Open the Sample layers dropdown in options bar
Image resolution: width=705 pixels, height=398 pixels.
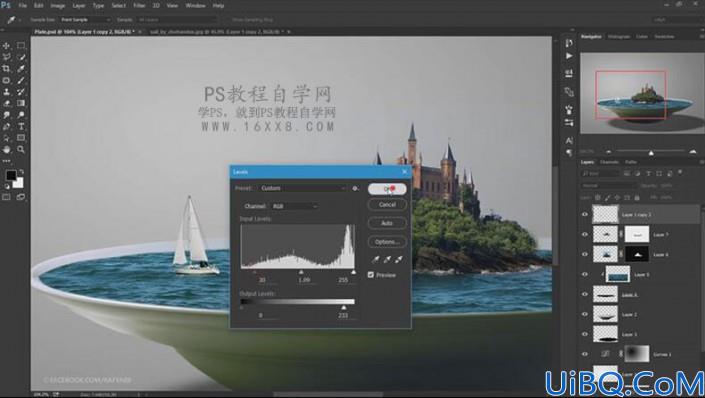click(177, 20)
